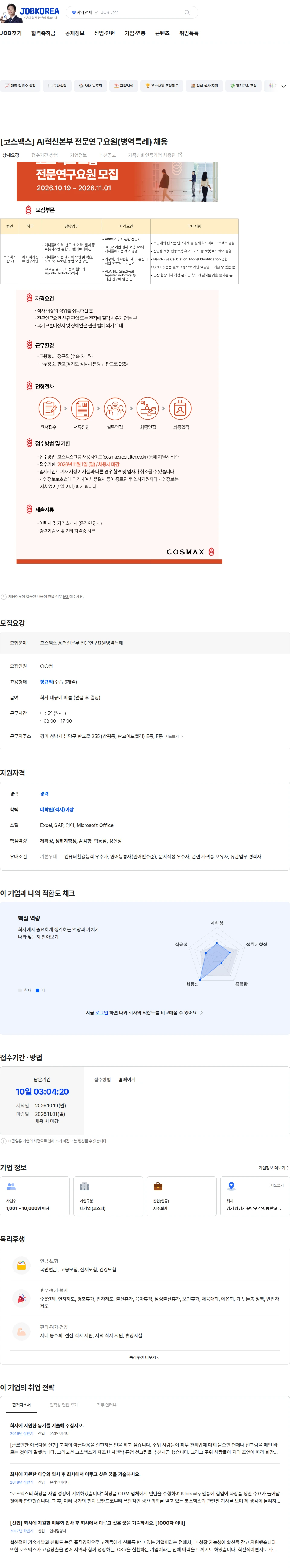
Task: Select the 인적성·면접 후기 tab
Action: pyautogui.click(x=64, y=1406)
